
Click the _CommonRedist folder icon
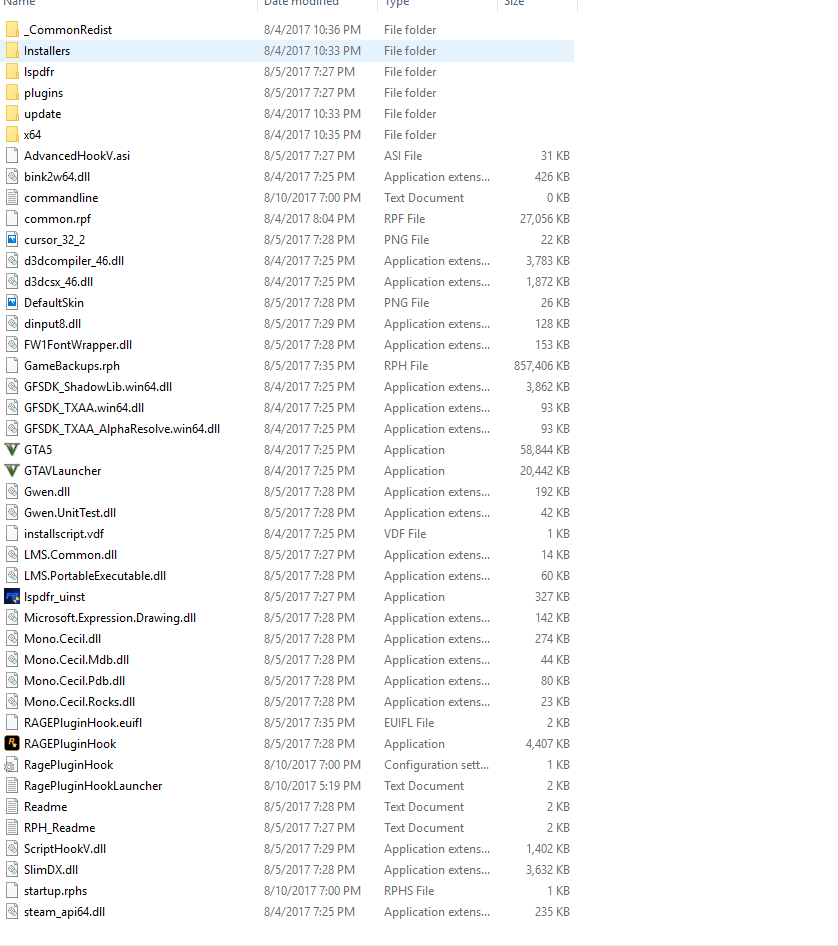11,30
